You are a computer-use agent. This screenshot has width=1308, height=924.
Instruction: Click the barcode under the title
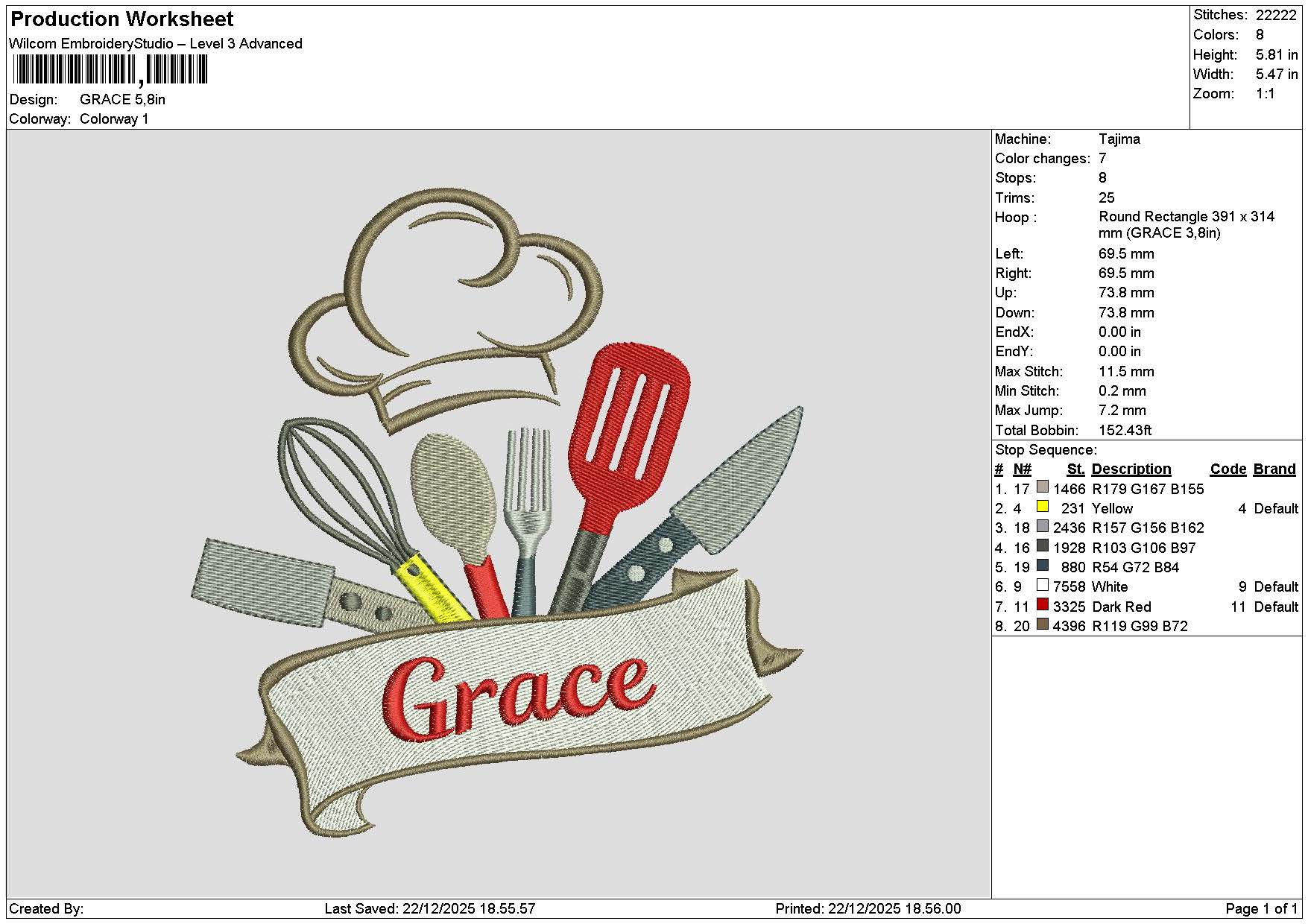click(x=110, y=72)
